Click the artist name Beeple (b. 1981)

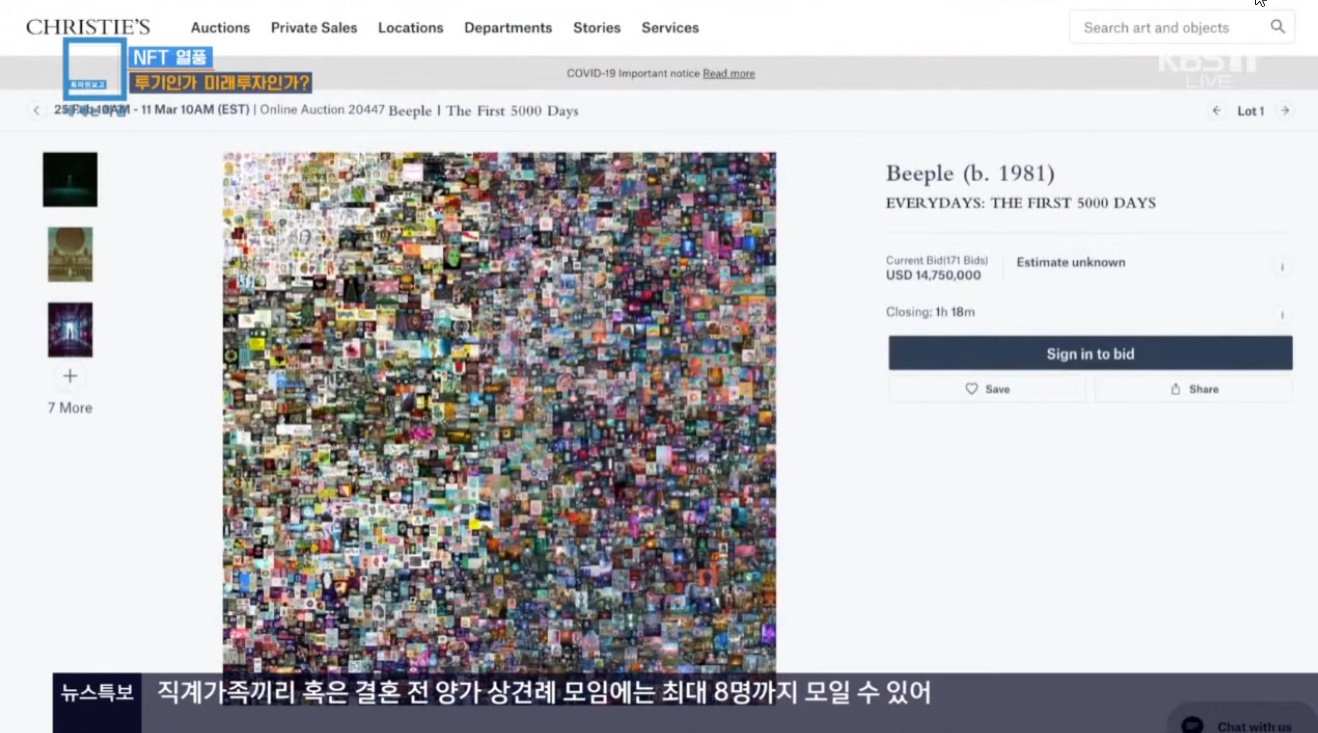(970, 174)
